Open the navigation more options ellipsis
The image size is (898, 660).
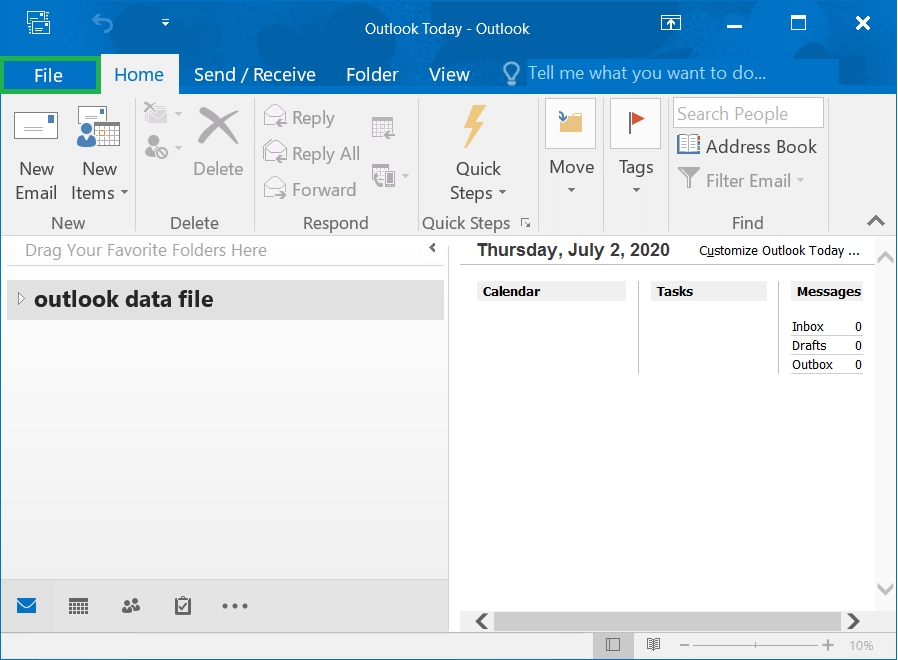(x=235, y=606)
